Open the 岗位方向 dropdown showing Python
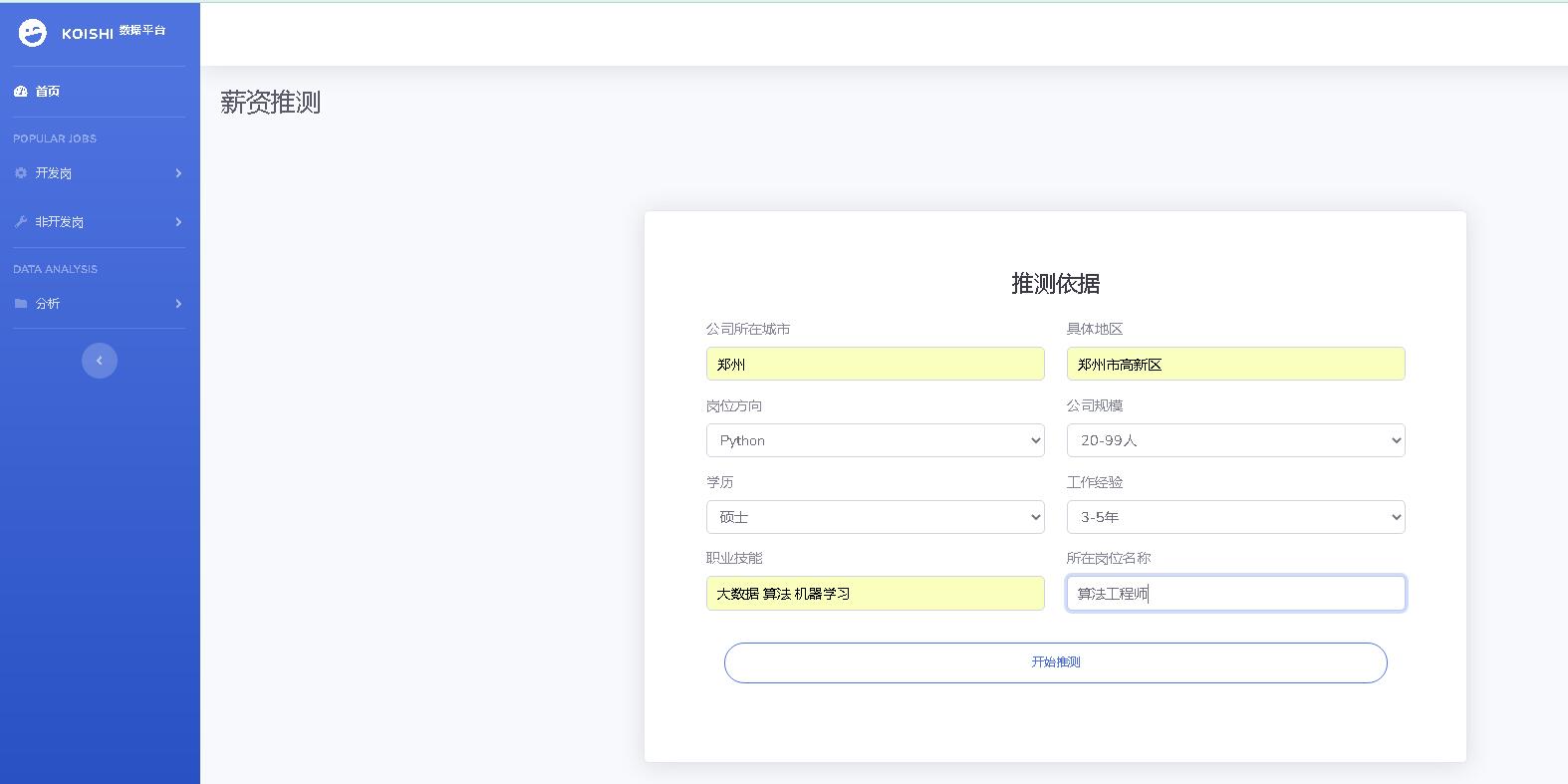The height and width of the screenshot is (784, 1568). tap(876, 440)
